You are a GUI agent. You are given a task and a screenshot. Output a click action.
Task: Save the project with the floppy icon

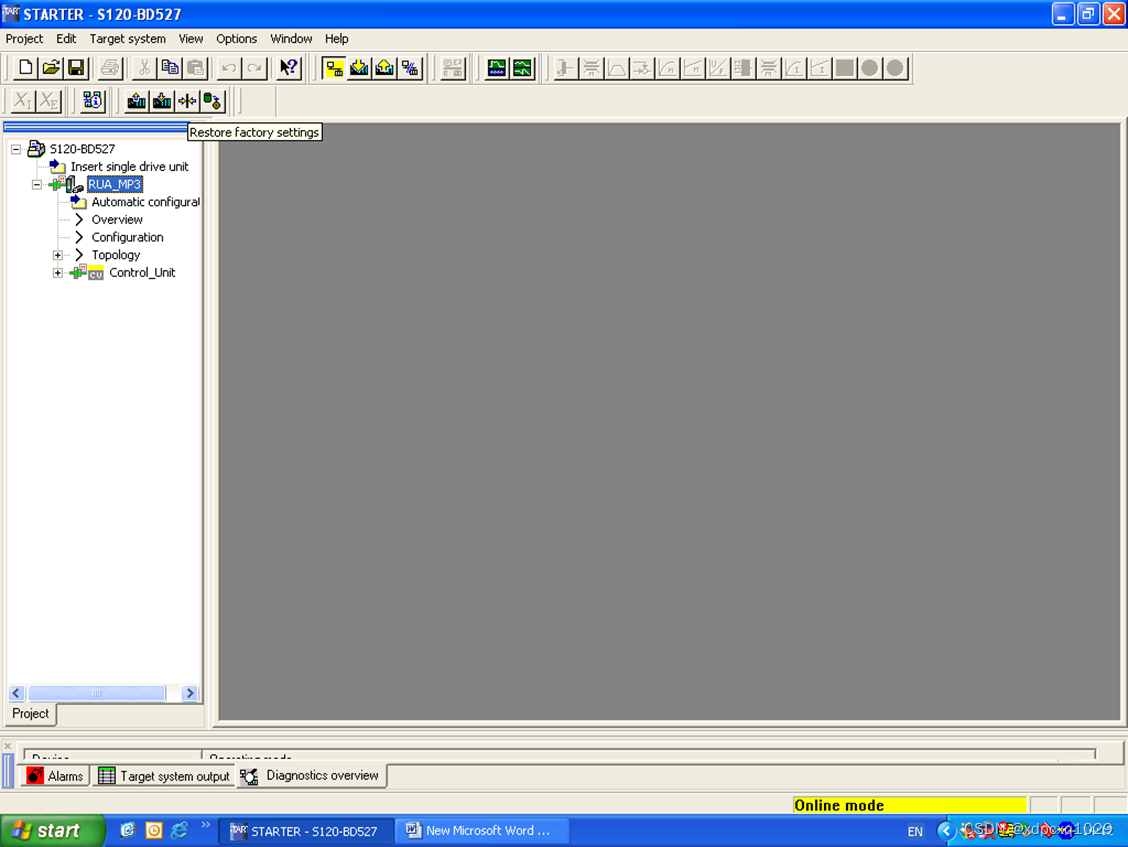(76, 68)
